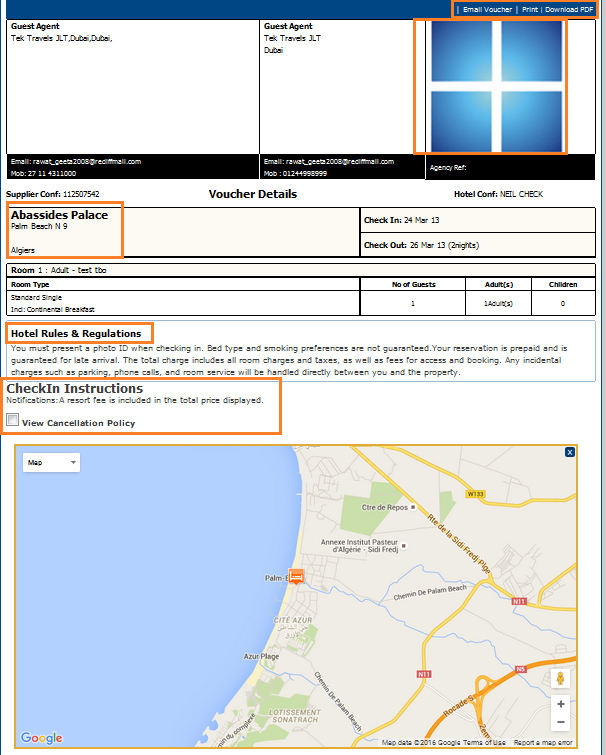The height and width of the screenshot is (755, 606).
Task: Open the map Terms of Use link
Action: pos(486,743)
